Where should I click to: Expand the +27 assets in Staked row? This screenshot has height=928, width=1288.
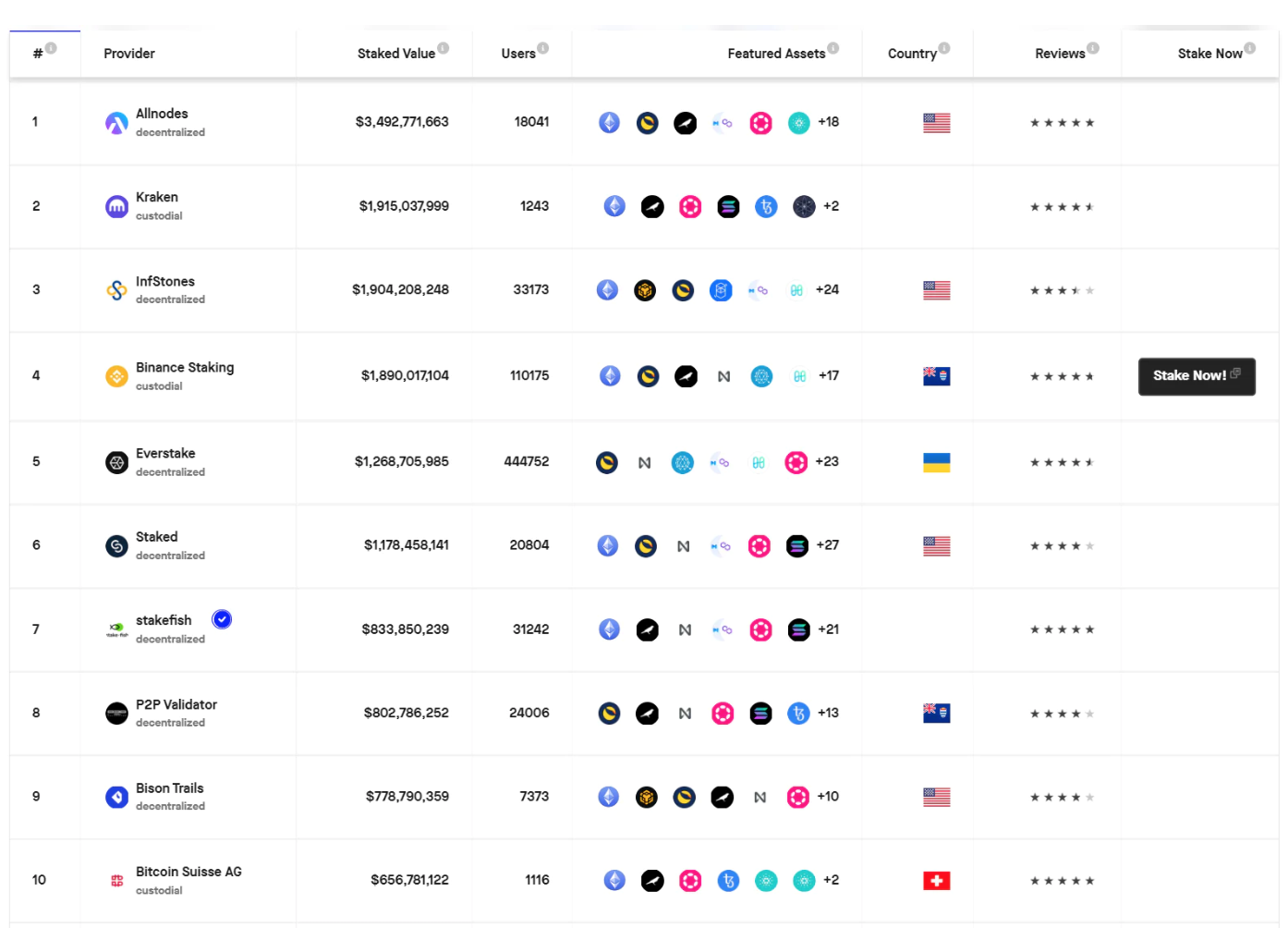pos(828,545)
